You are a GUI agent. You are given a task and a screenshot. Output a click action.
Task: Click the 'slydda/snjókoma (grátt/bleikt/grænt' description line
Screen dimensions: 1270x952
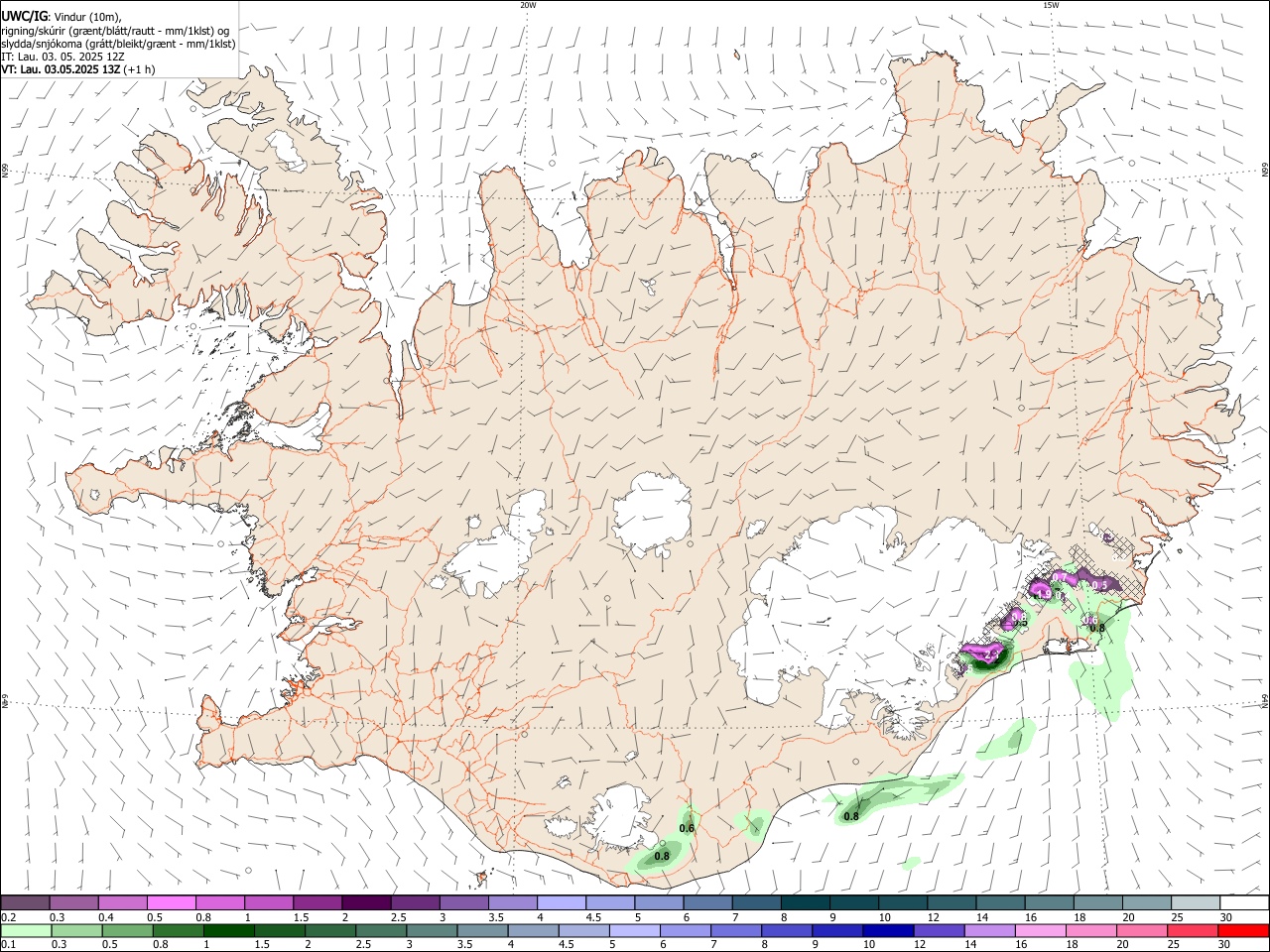[x=118, y=44]
